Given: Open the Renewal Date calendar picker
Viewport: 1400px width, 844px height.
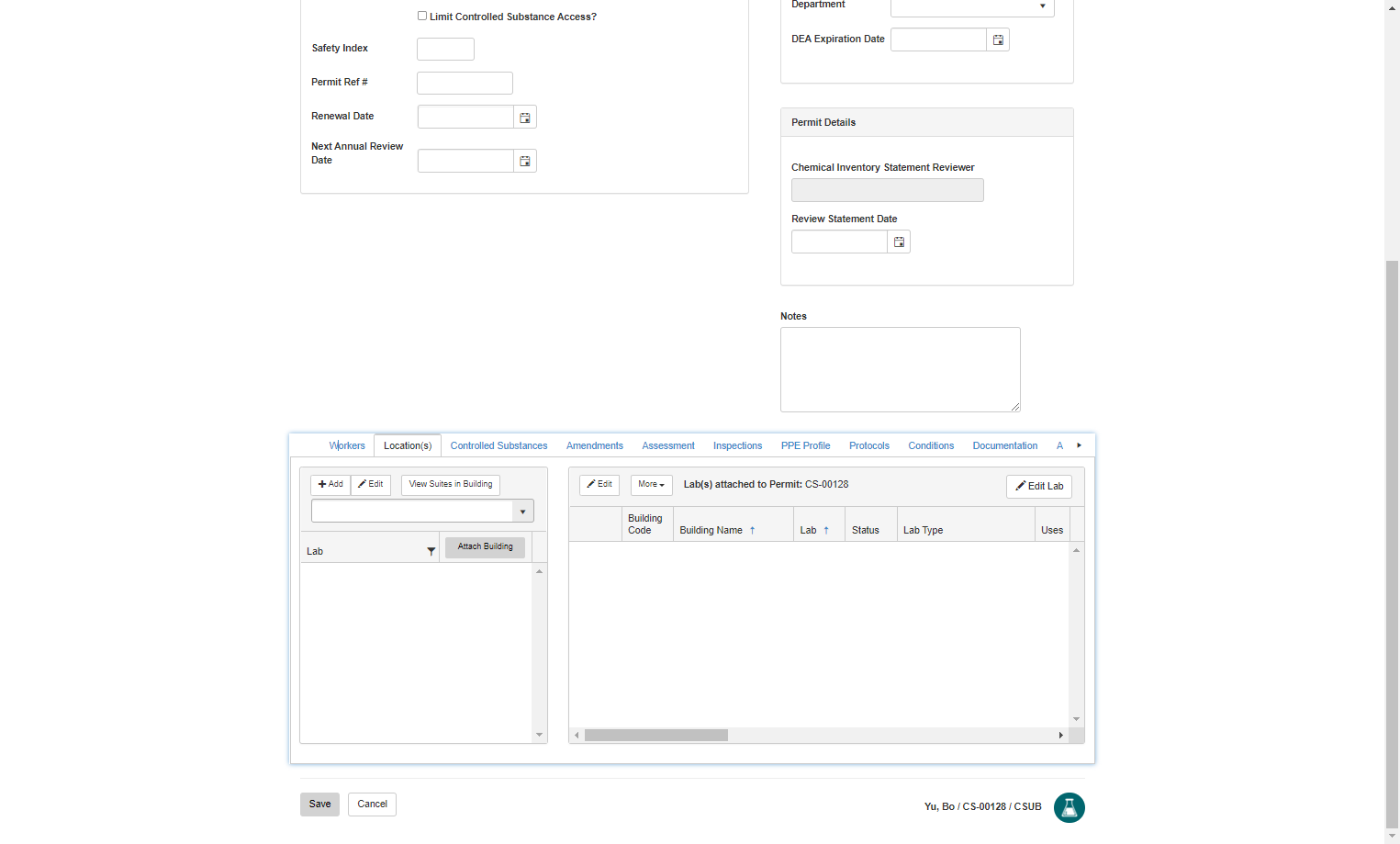Looking at the screenshot, I should 525,118.
